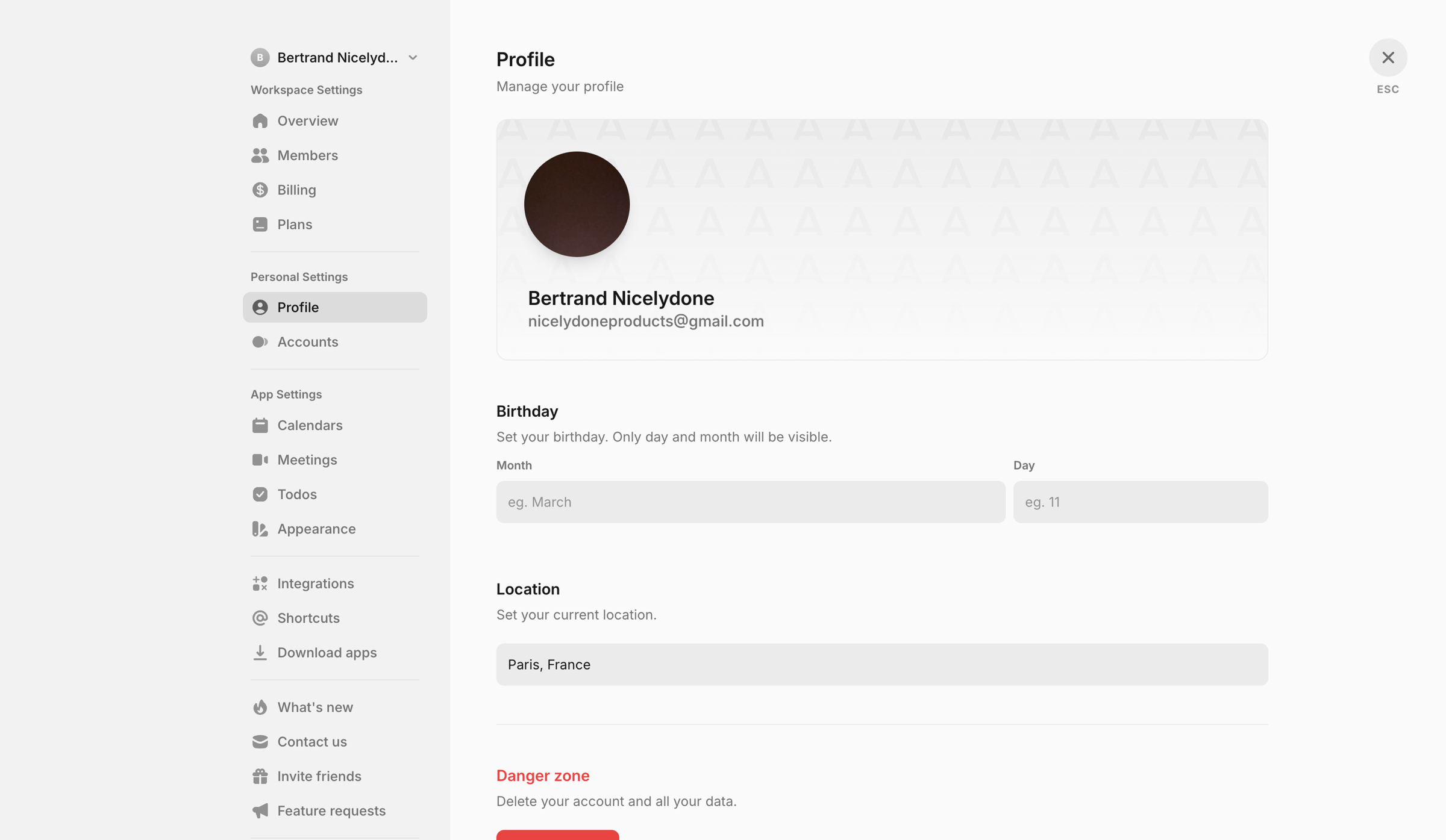1446x840 pixels.
Task: Click the Plans card icon
Action: pyautogui.click(x=260, y=224)
